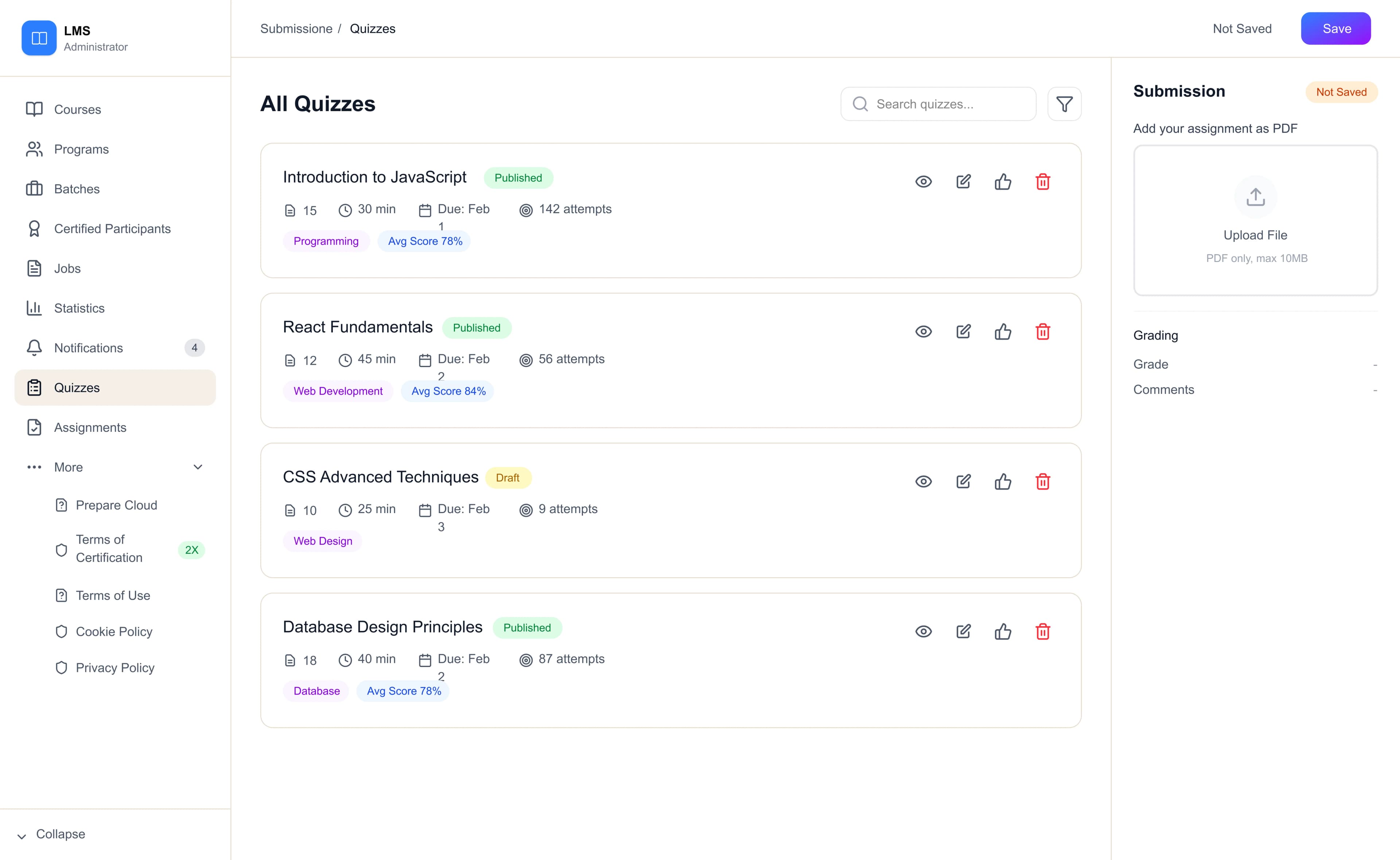This screenshot has width=1400, height=860.
Task: Click the Statistics chart icon
Action: pos(34,308)
